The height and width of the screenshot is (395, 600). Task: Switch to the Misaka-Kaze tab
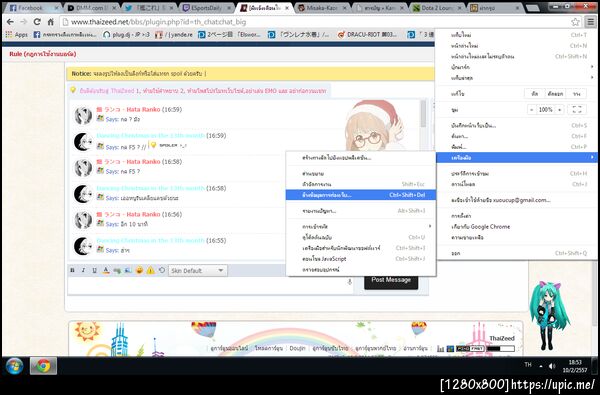pos(321,7)
